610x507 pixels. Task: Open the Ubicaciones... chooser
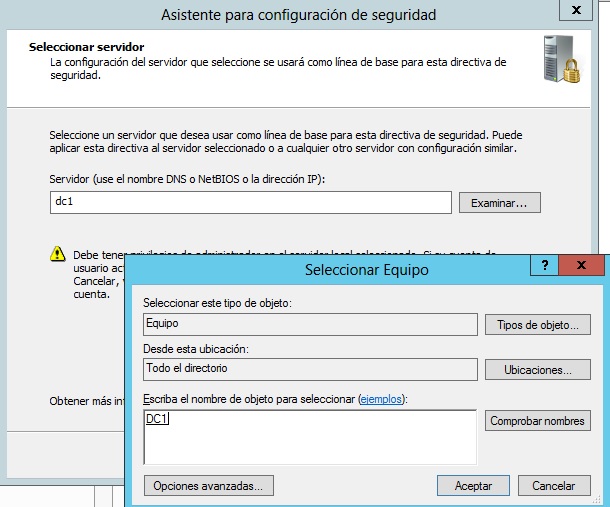pyautogui.click(x=537, y=370)
